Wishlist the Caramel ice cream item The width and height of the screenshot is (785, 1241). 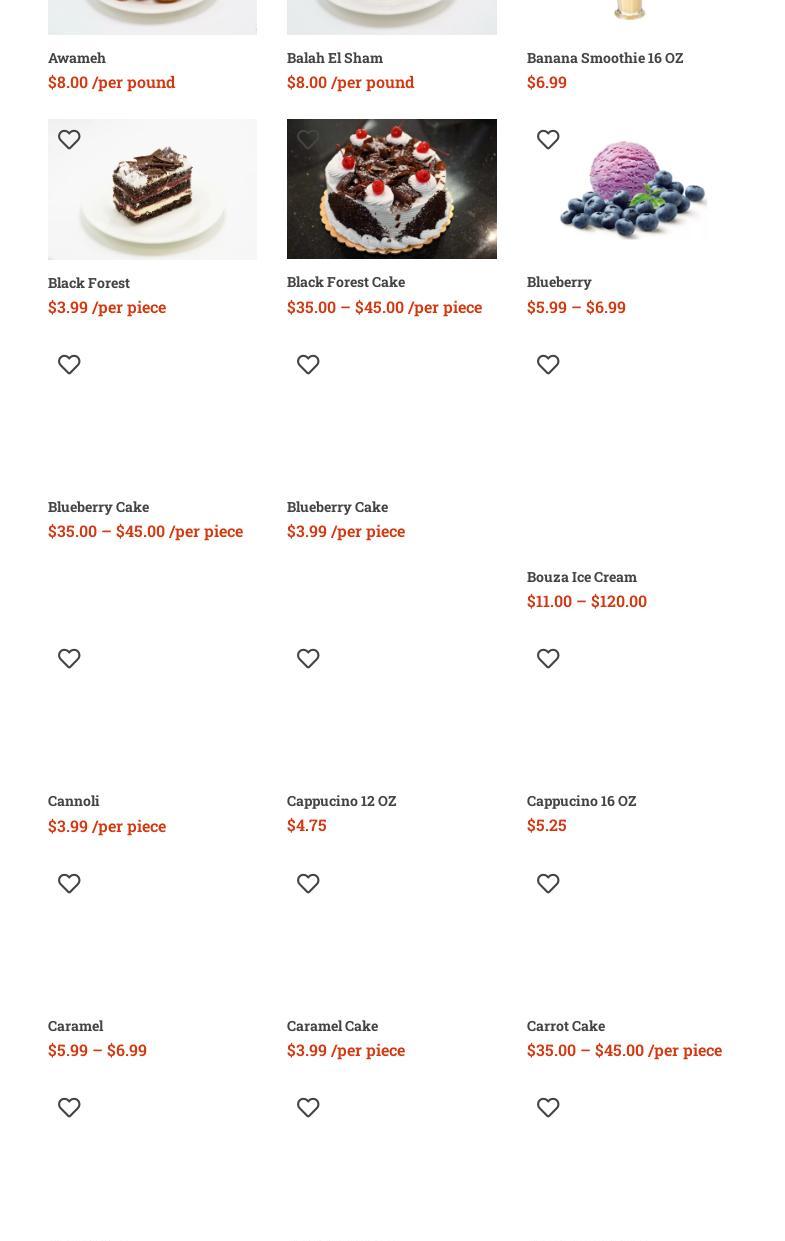coord(69,884)
